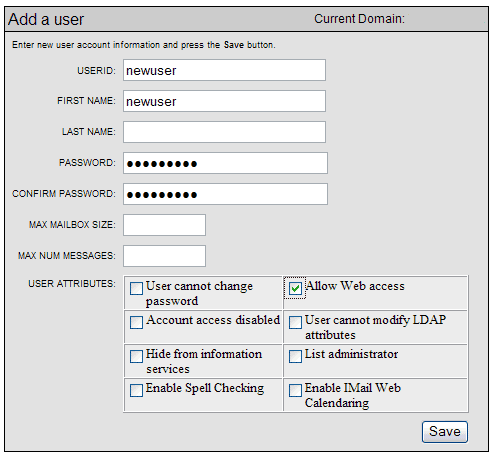This screenshot has width=496, height=457.
Task: Check the List administrator checkbox
Action: click(295, 356)
